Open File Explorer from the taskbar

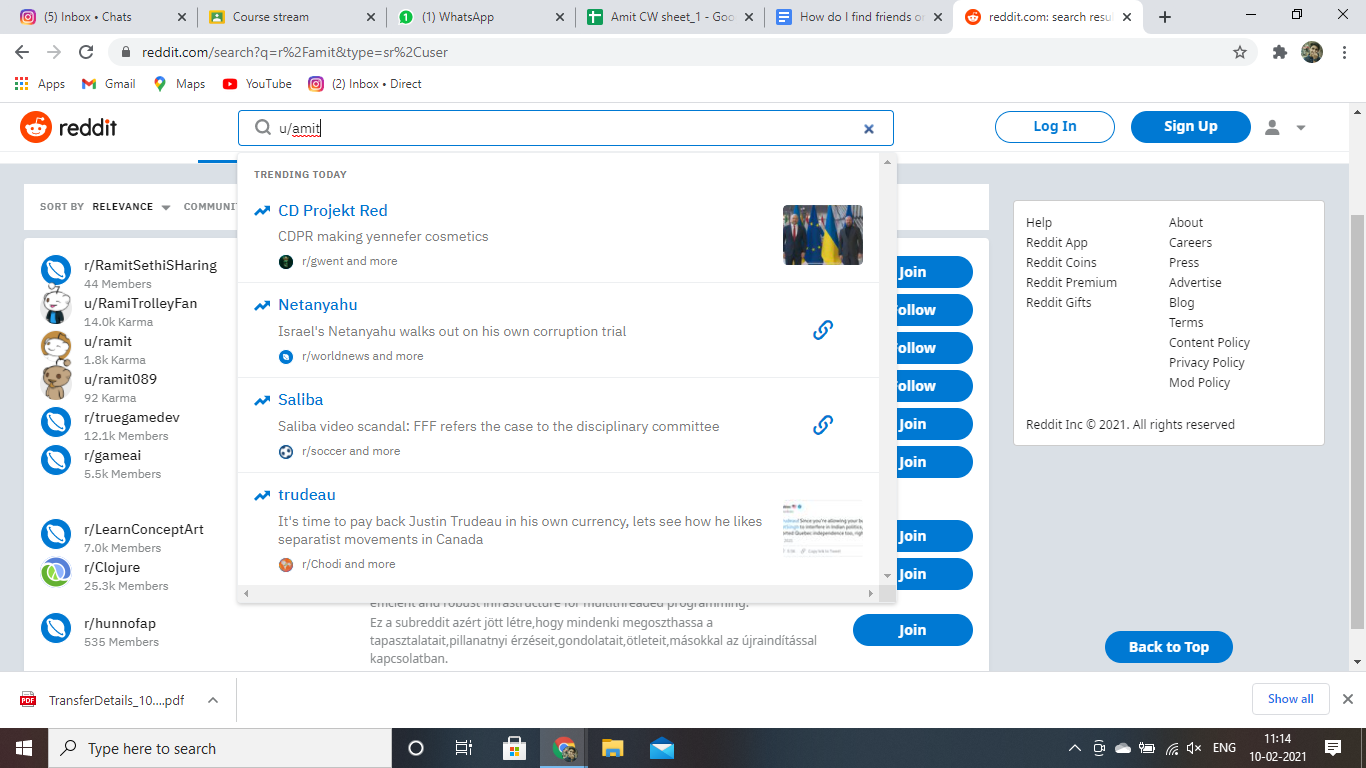[613, 748]
